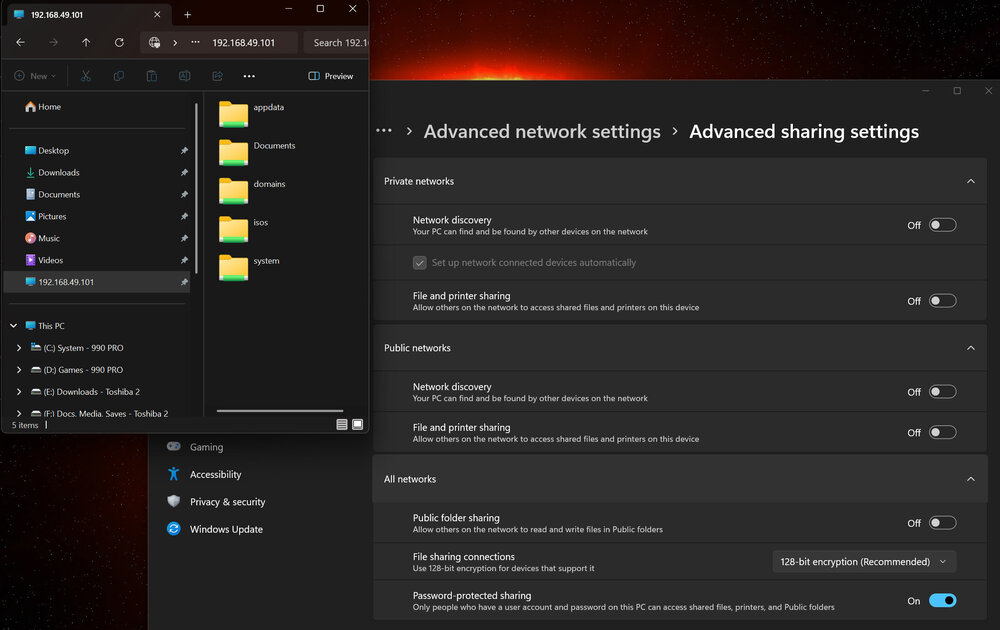
Task: Collapse the Public networks section
Action: coord(971,348)
